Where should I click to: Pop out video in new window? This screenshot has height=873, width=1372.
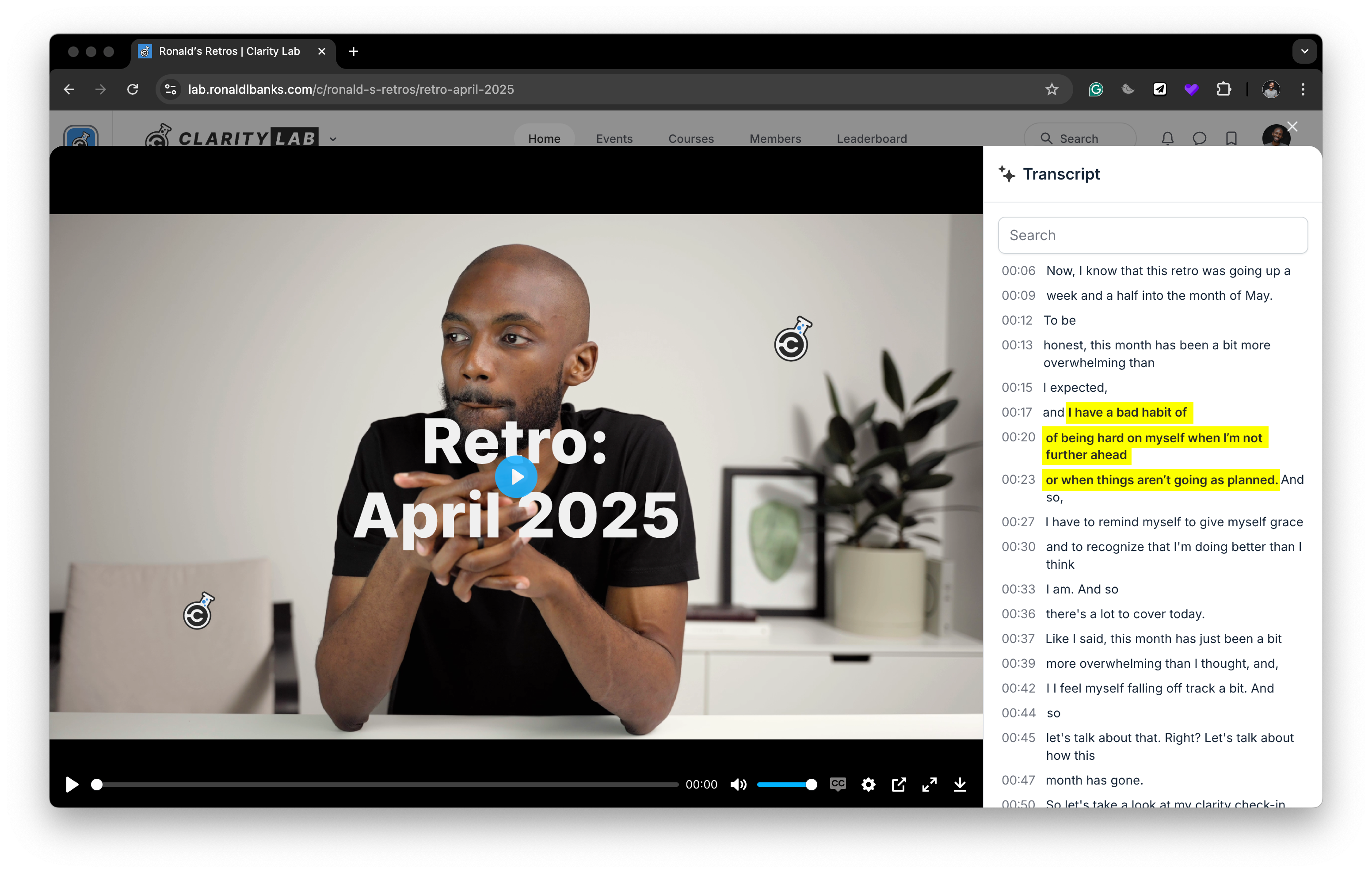tap(899, 785)
